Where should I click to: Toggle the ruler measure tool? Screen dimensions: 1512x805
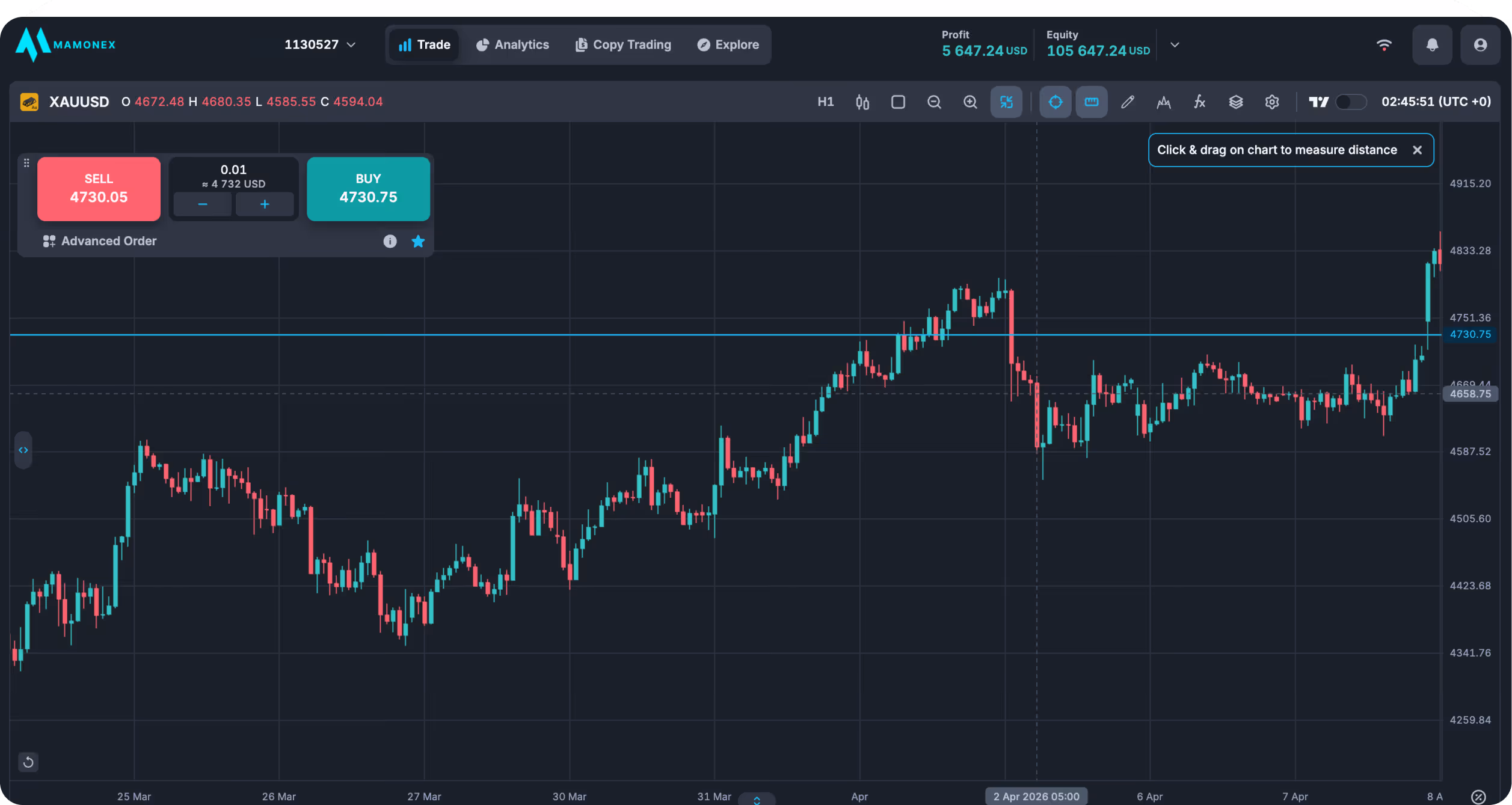tap(1091, 102)
